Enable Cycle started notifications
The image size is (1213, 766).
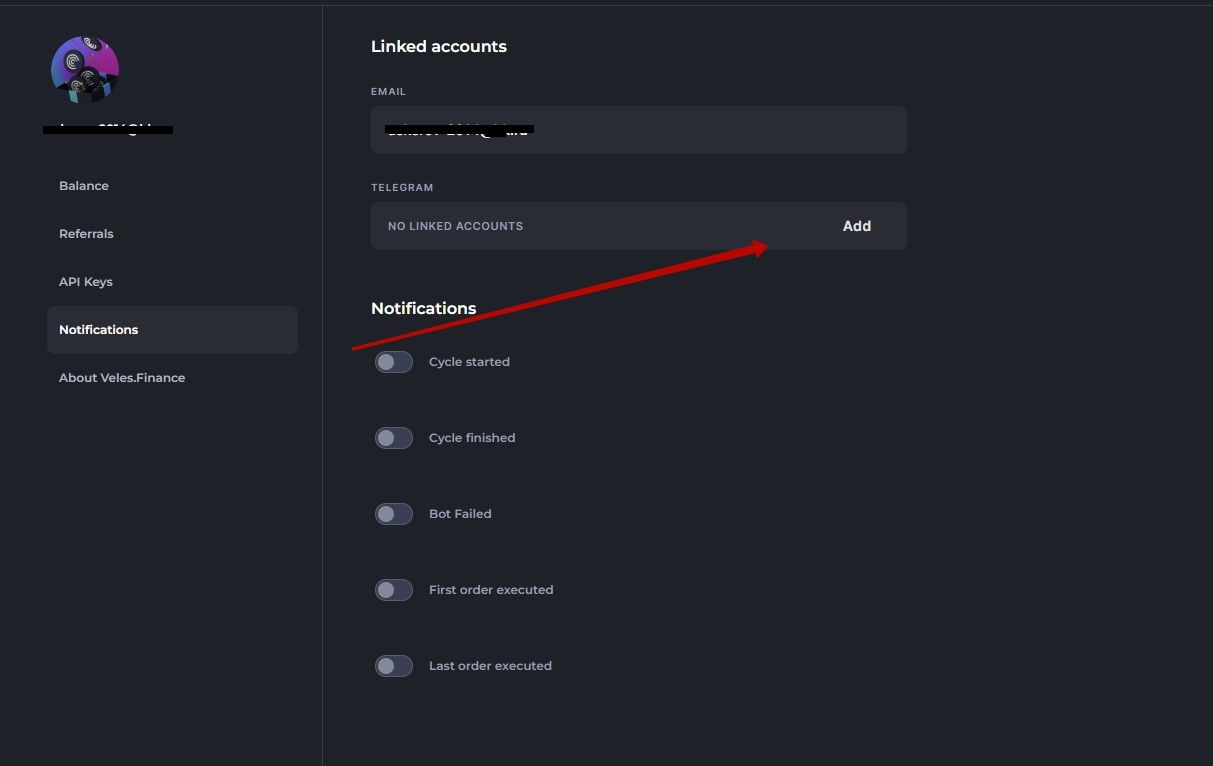[x=393, y=361]
